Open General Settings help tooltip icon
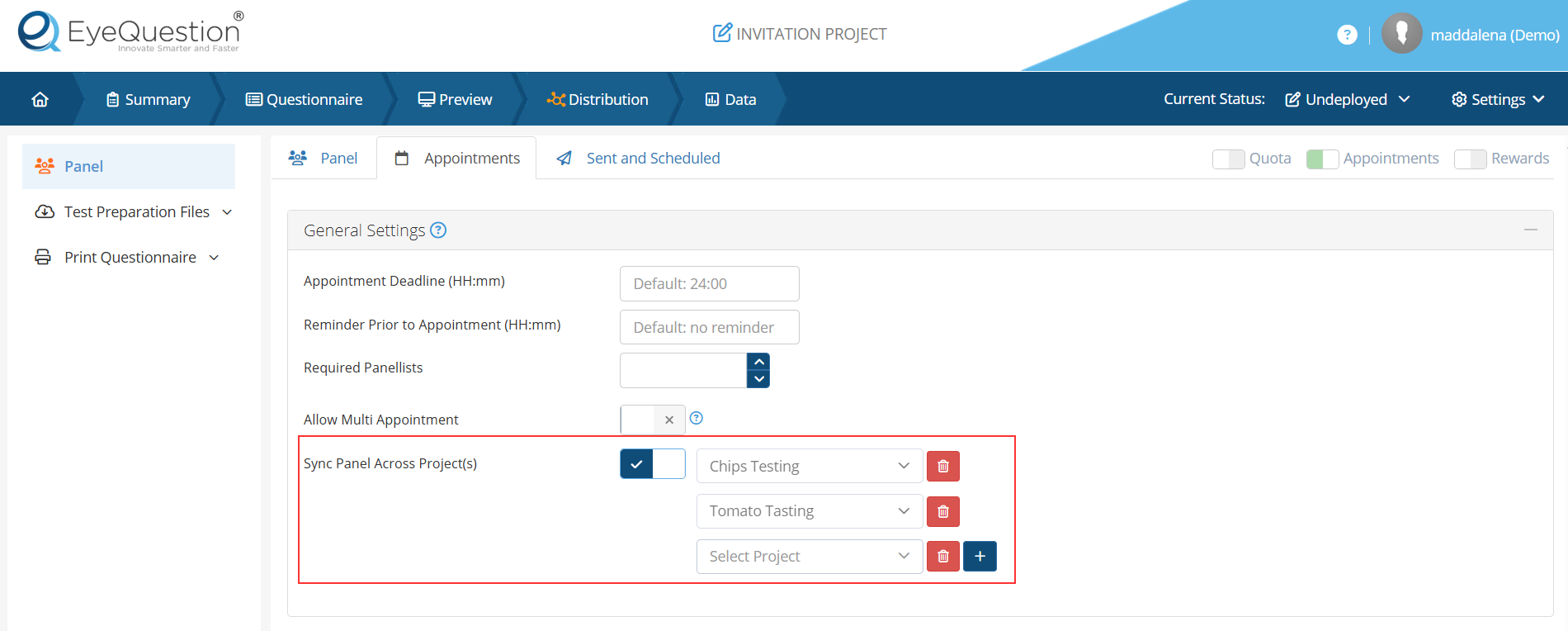Screen dimensions: 1568x631 pyautogui.click(x=438, y=230)
